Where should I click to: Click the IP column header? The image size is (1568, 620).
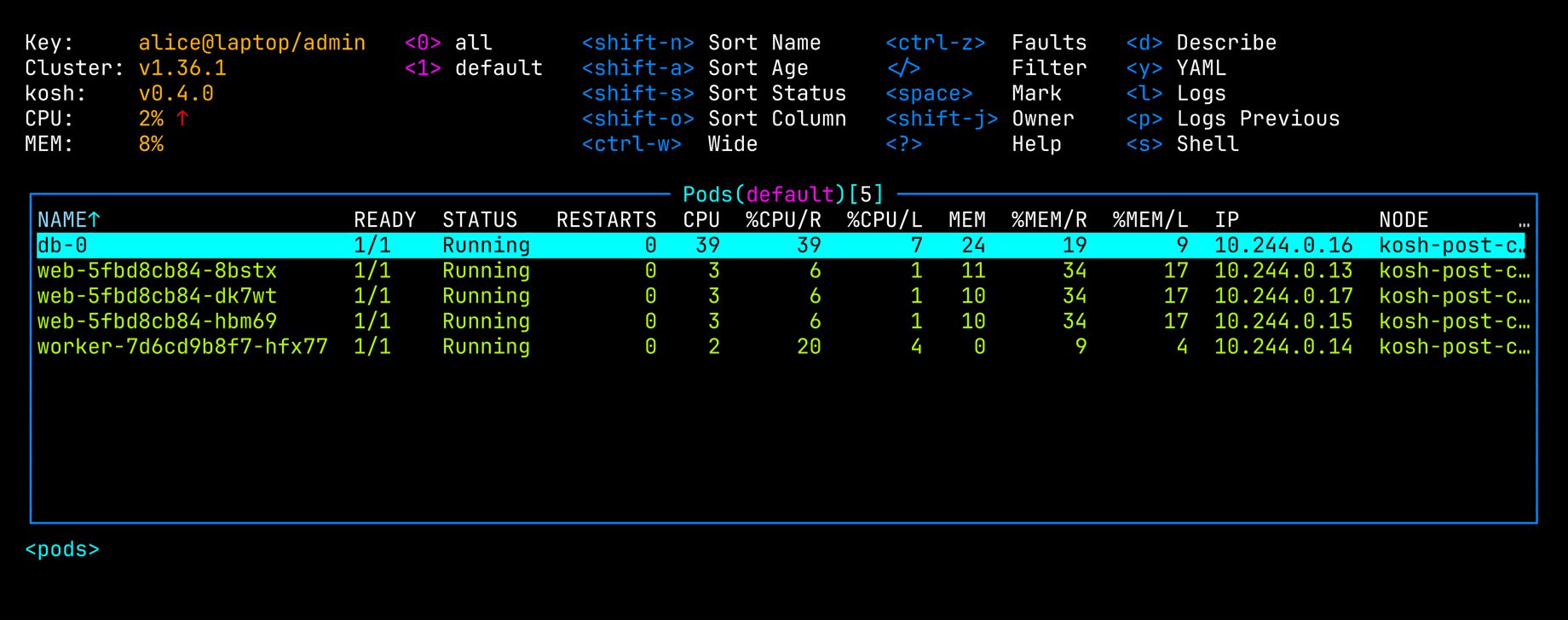pyautogui.click(x=1226, y=220)
